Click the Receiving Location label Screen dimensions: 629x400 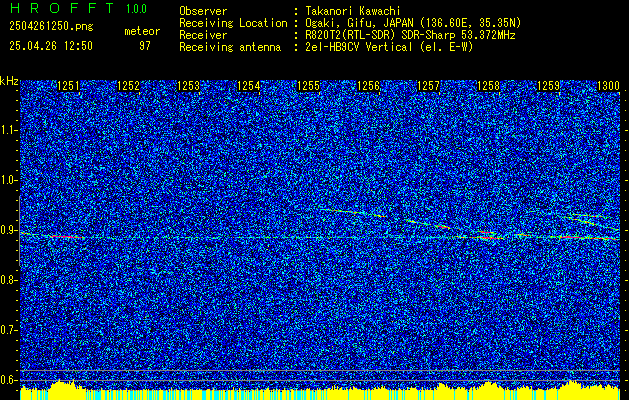(x=233, y=23)
